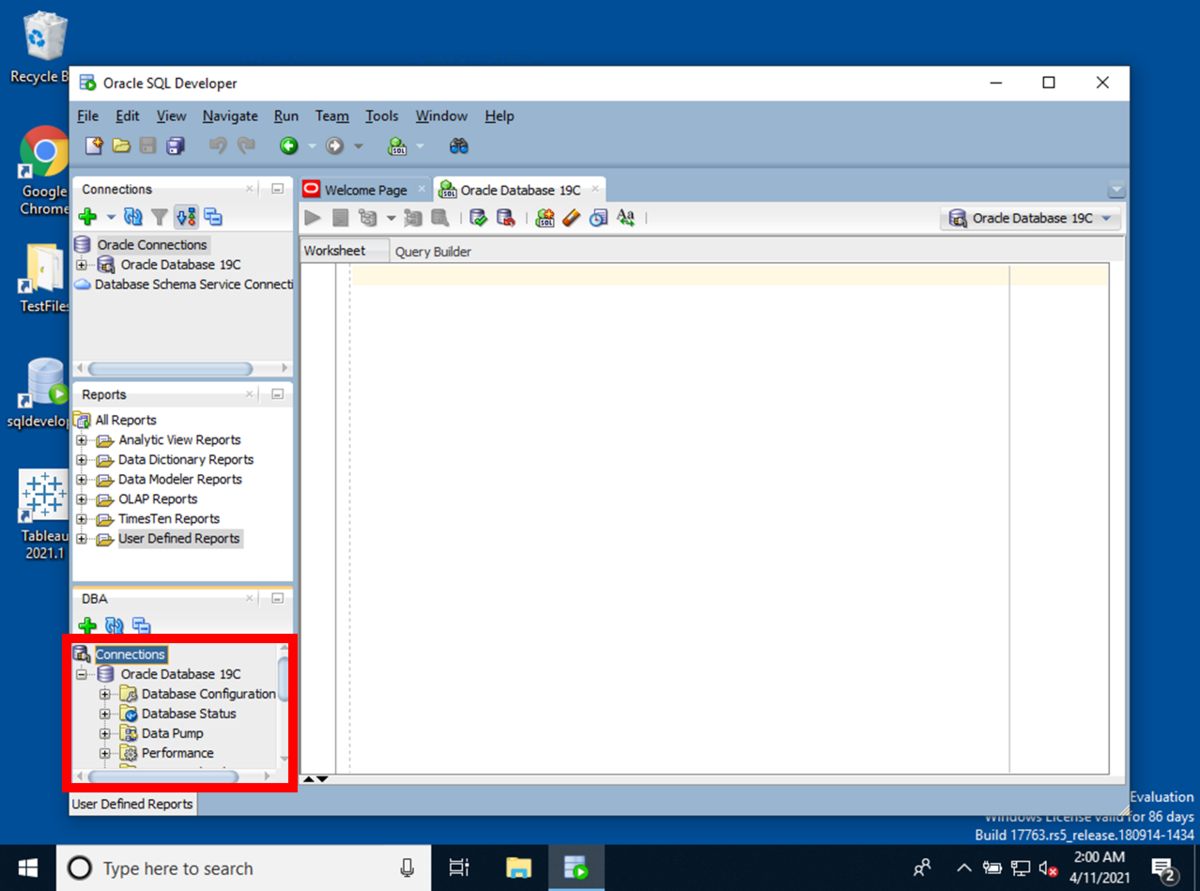
Task: Click the Windows taskbar search box
Action: [243, 868]
